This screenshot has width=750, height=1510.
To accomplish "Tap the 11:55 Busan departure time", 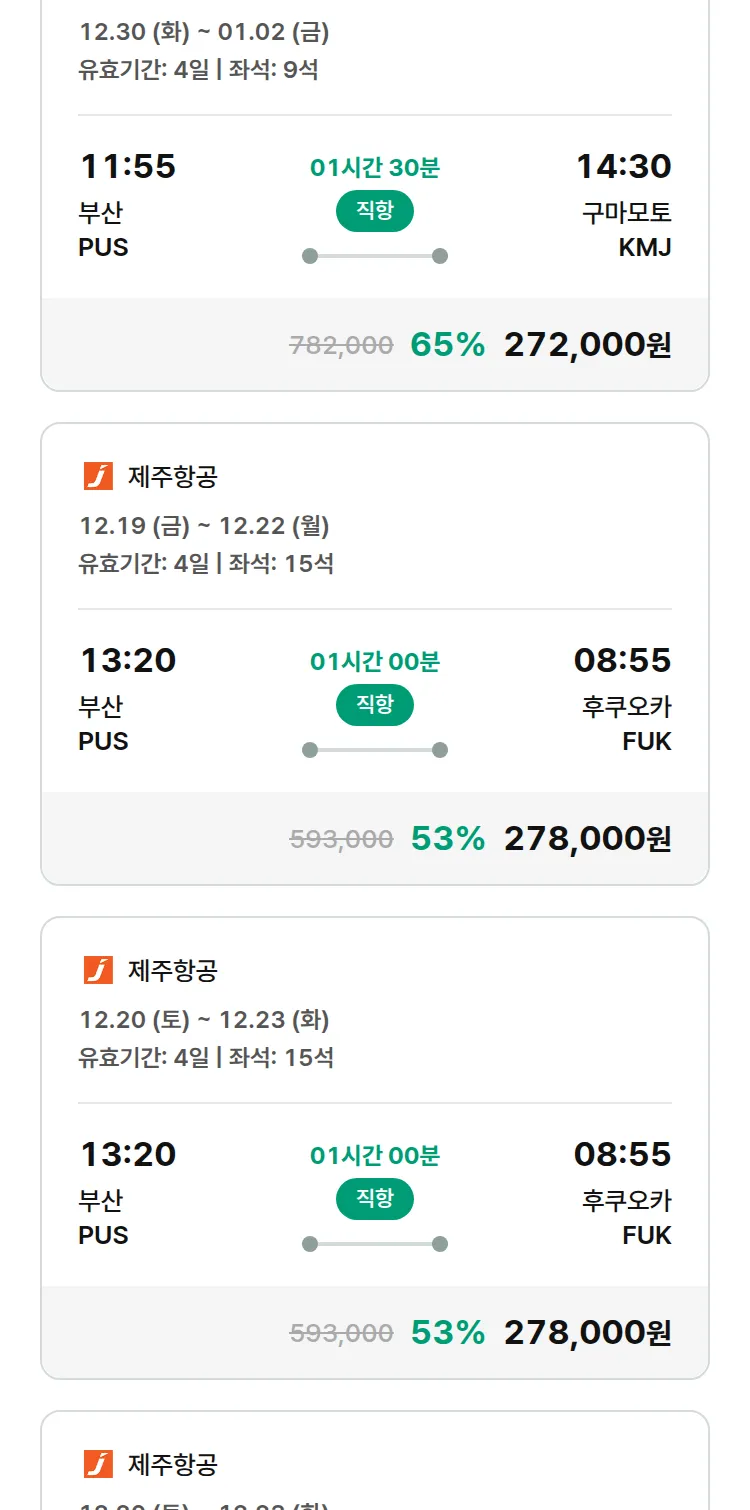I will (x=128, y=166).
